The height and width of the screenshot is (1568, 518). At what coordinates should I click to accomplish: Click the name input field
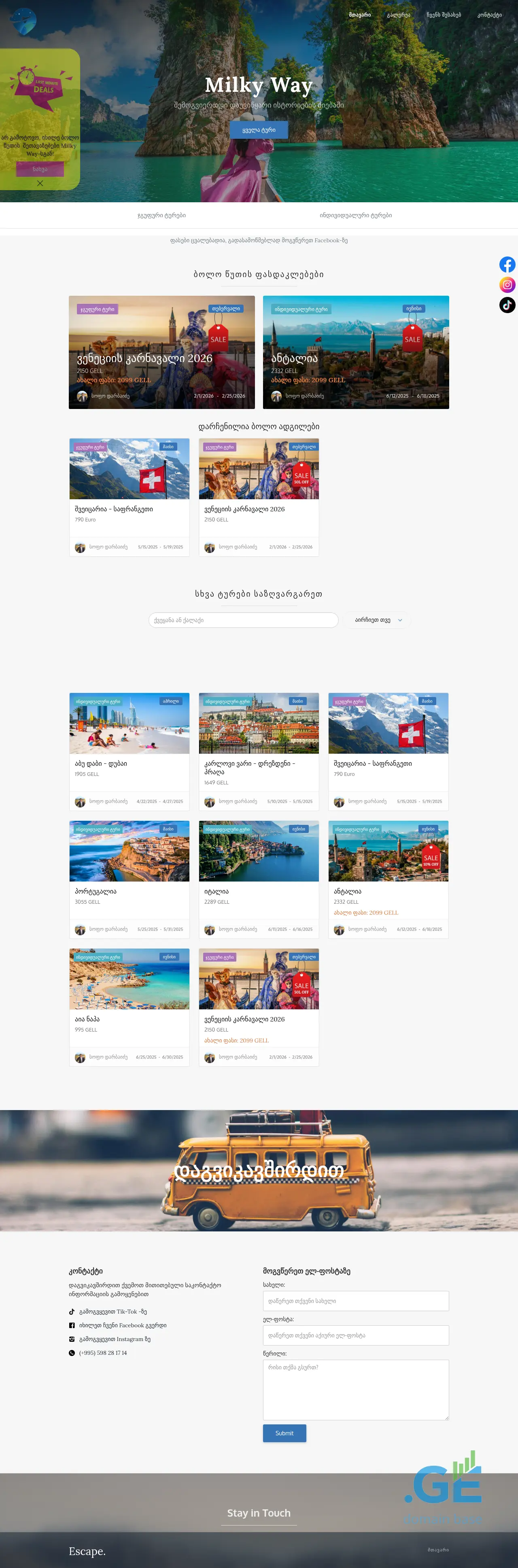click(x=355, y=1301)
